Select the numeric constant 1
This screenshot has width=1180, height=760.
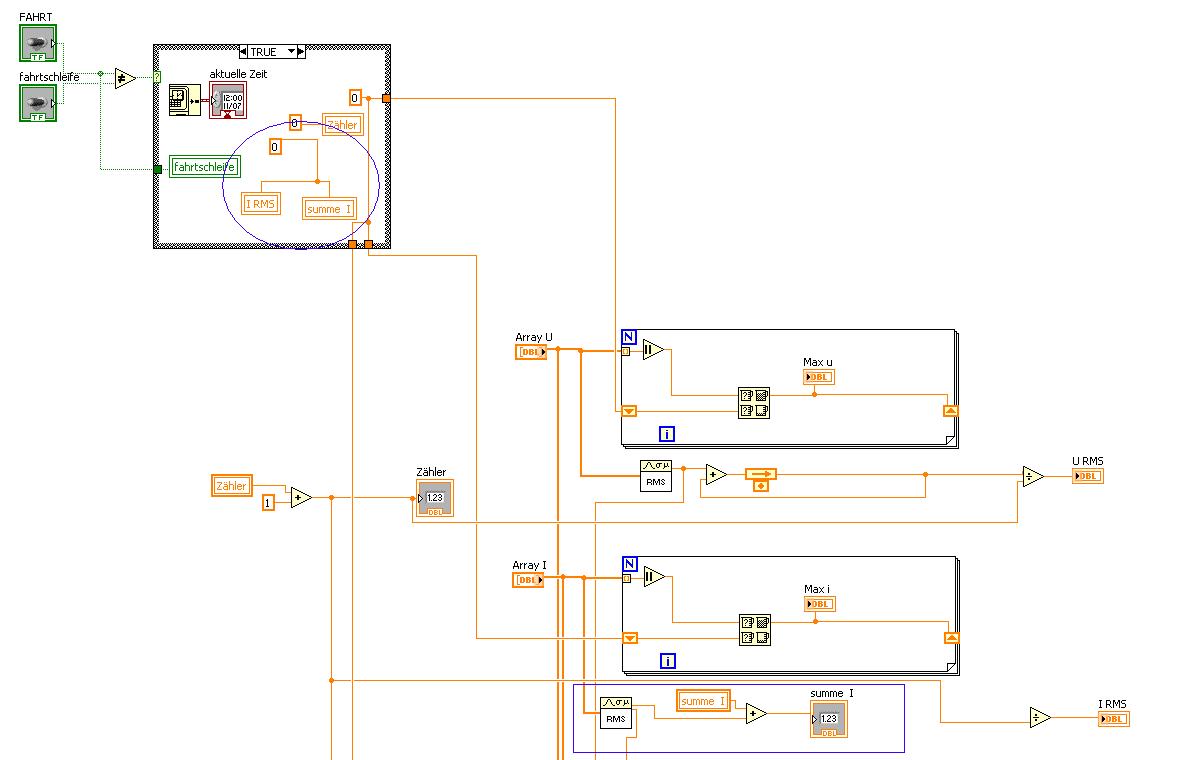[x=268, y=503]
